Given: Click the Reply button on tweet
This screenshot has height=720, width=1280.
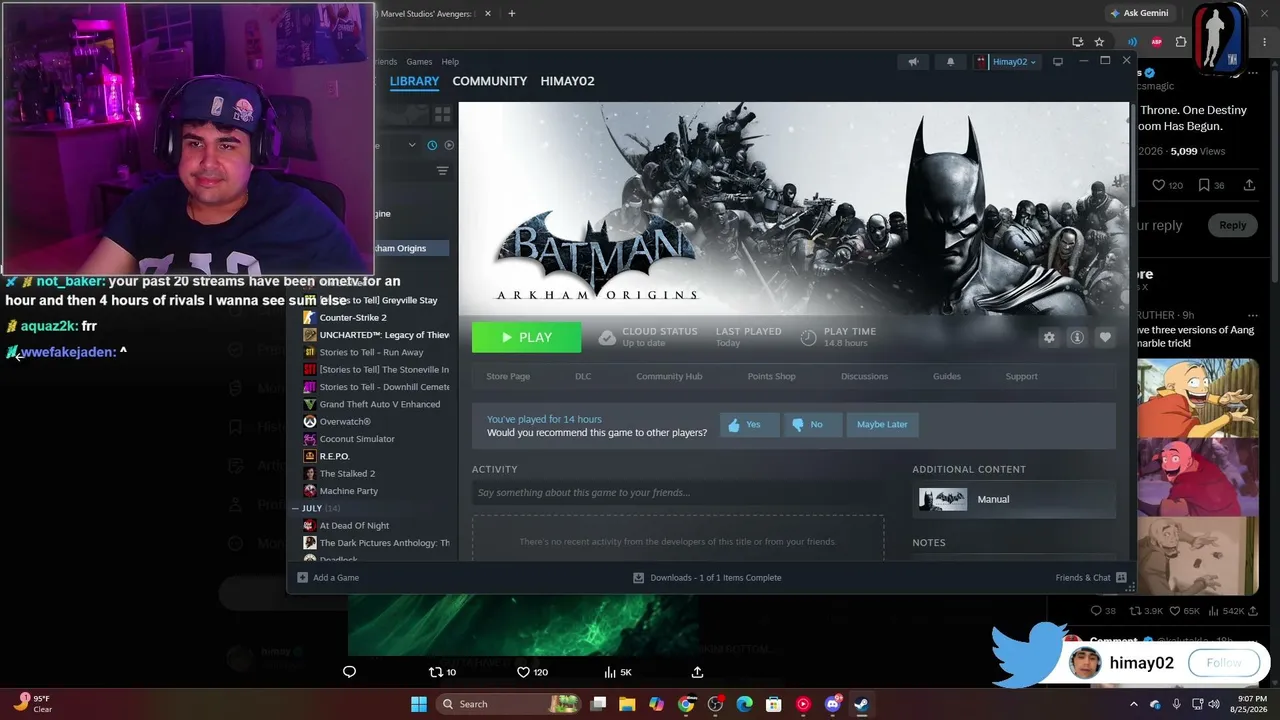Looking at the screenshot, I should [x=1232, y=225].
